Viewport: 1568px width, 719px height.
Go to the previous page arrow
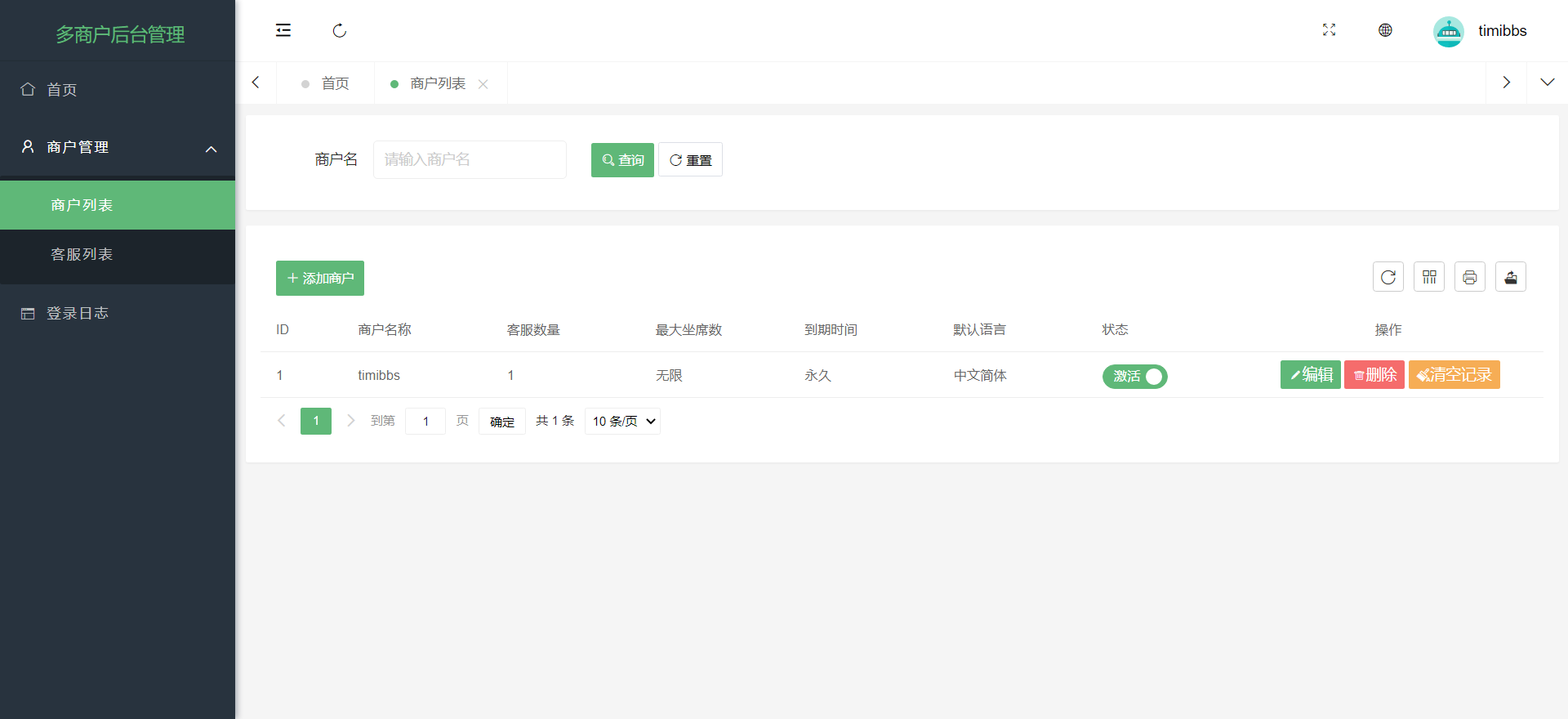coord(282,421)
